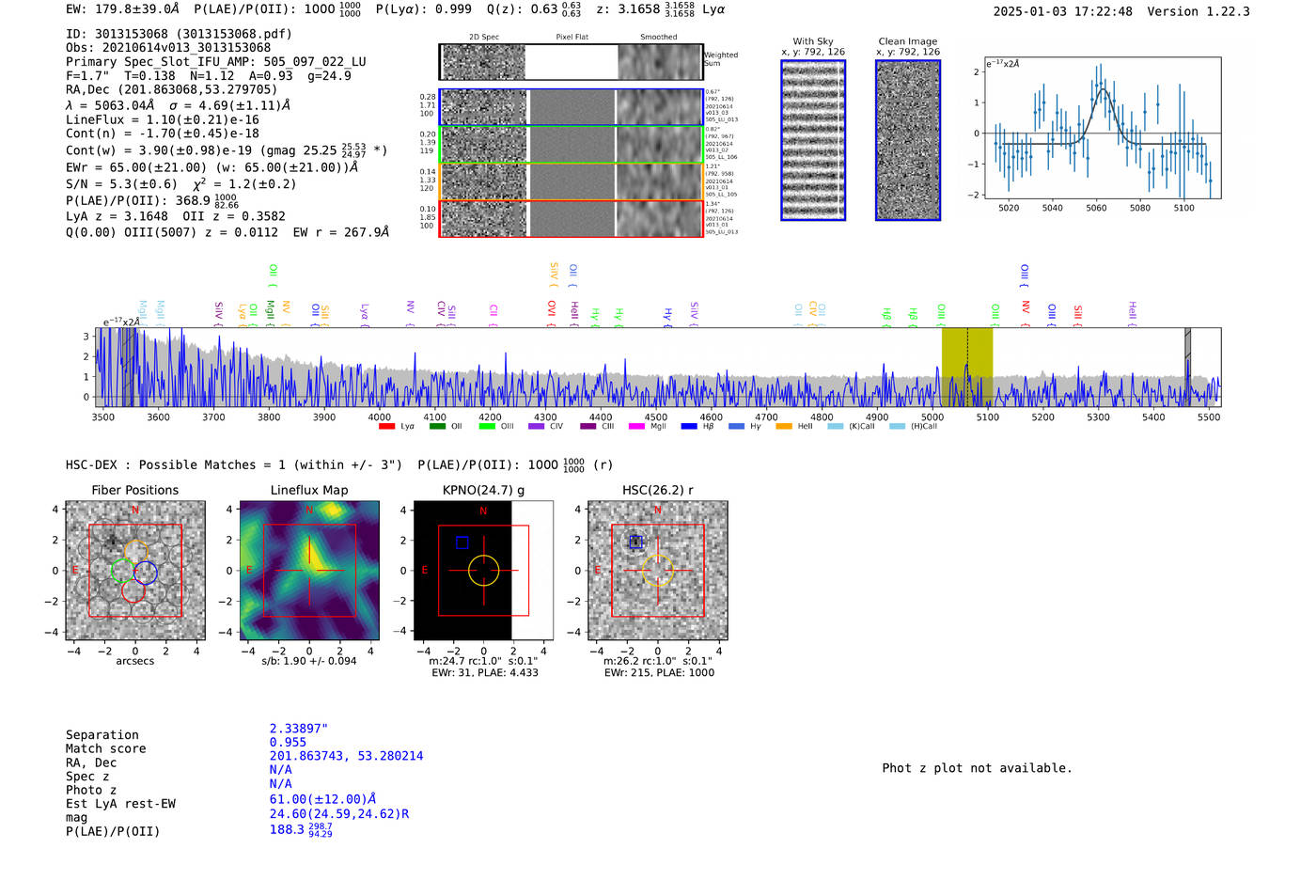Select the Clean Image panel

pyautogui.click(x=908, y=140)
